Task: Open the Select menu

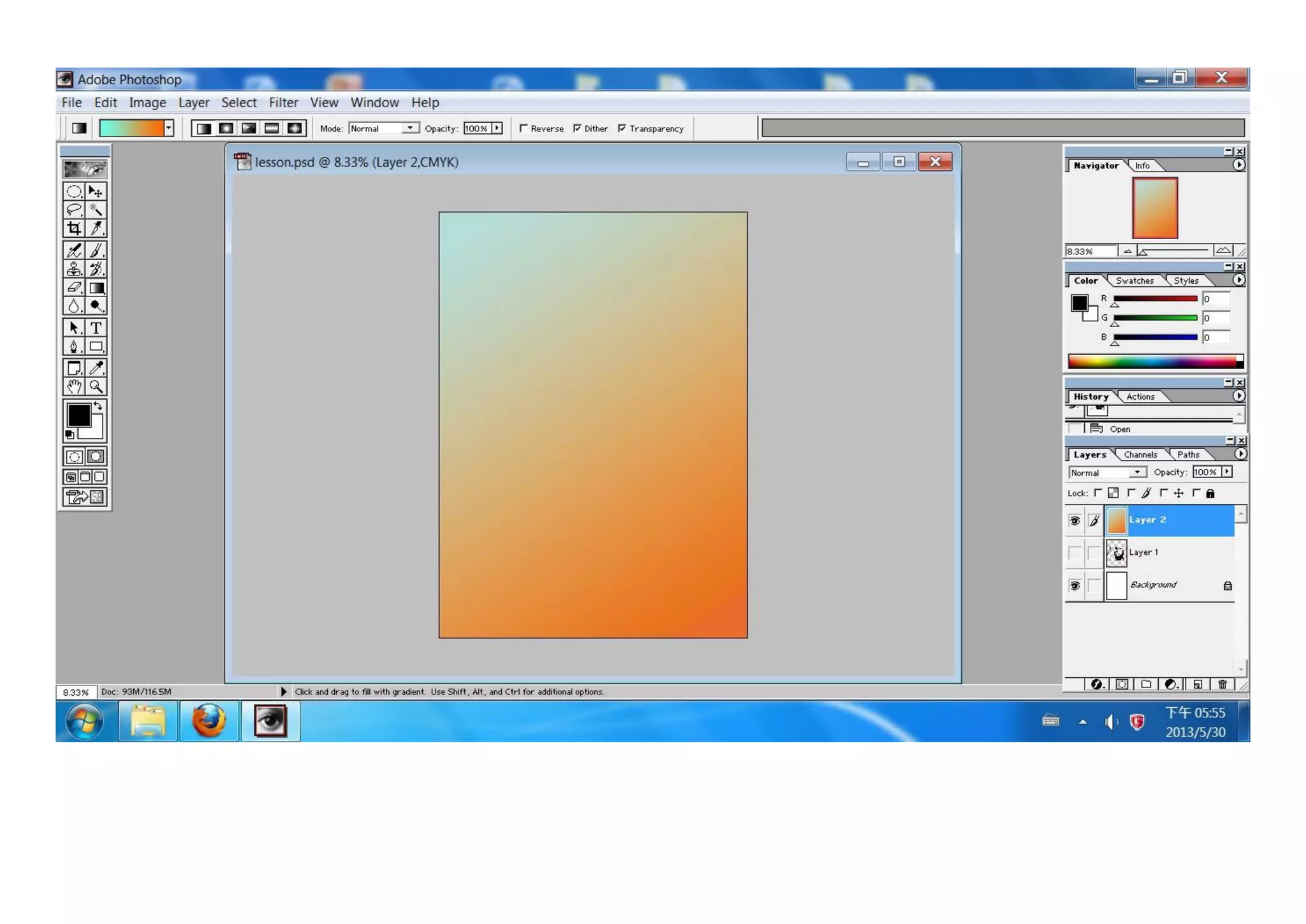Action: click(238, 103)
